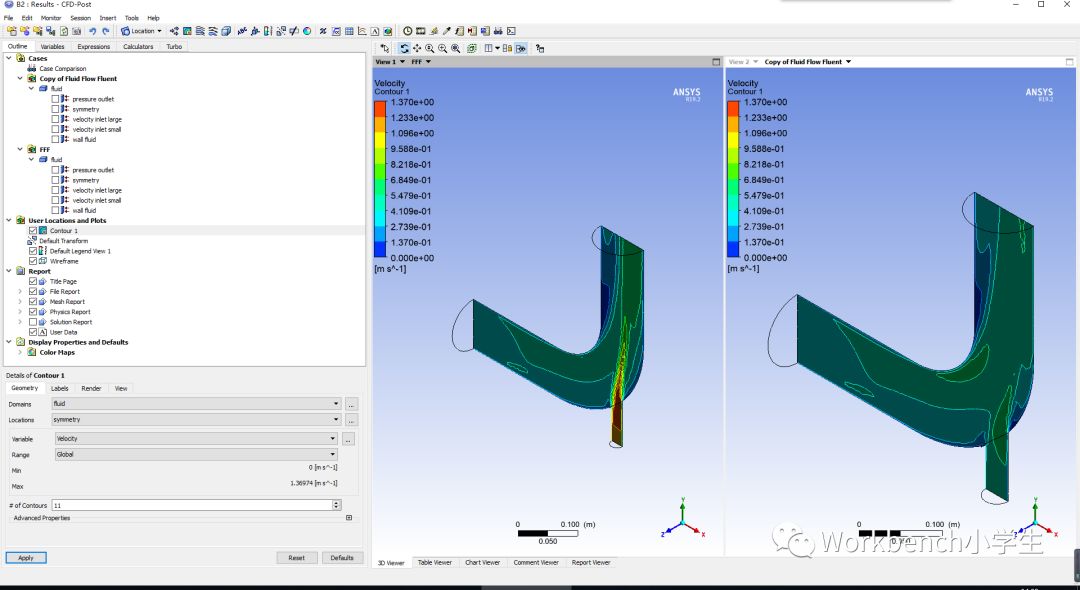Viewport: 1080px width, 590px height.
Task: Click the # of Contours spinner arrows
Action: (337, 505)
